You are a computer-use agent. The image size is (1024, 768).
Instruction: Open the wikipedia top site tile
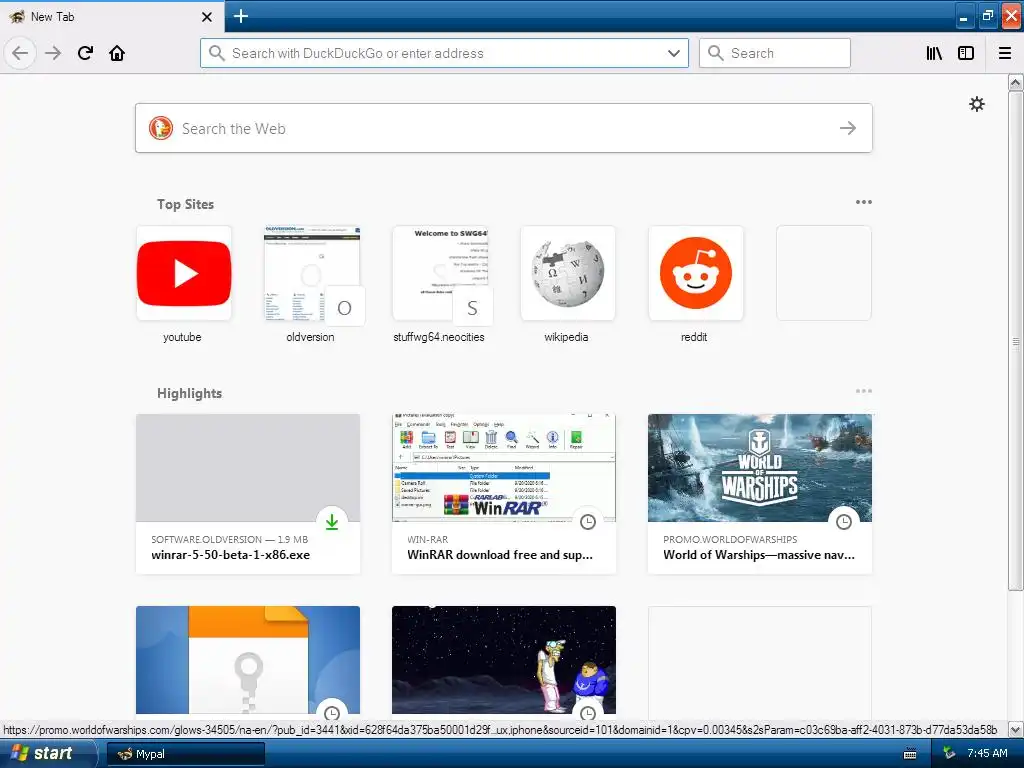point(568,273)
